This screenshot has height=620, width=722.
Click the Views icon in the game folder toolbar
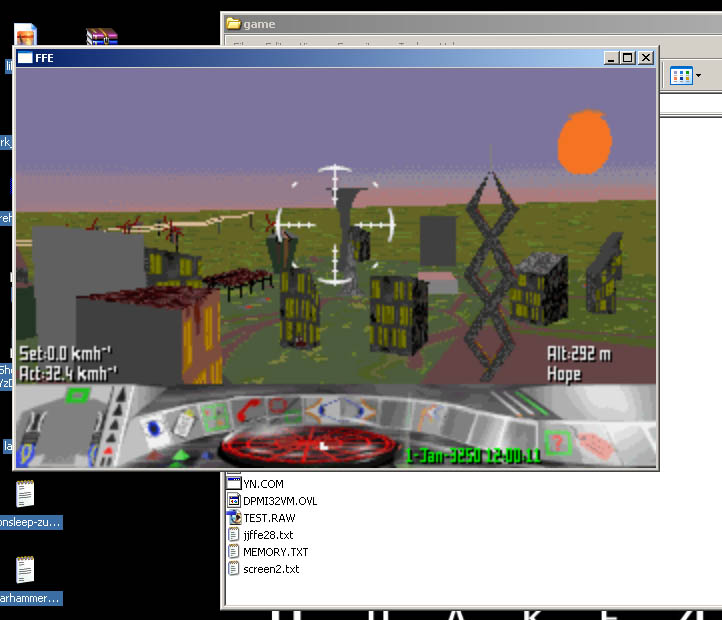[681, 76]
